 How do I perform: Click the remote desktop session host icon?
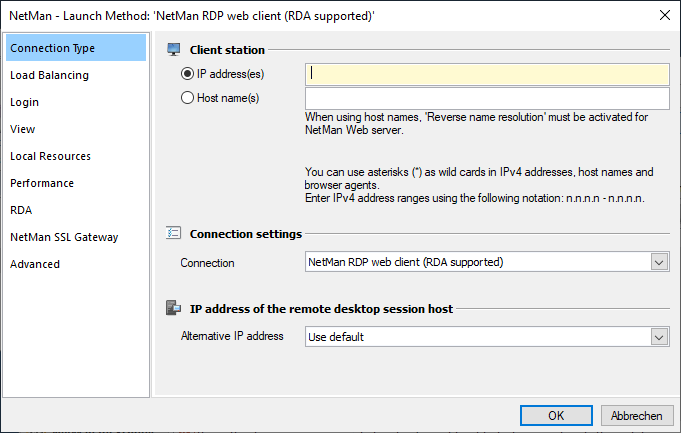tap(174, 308)
